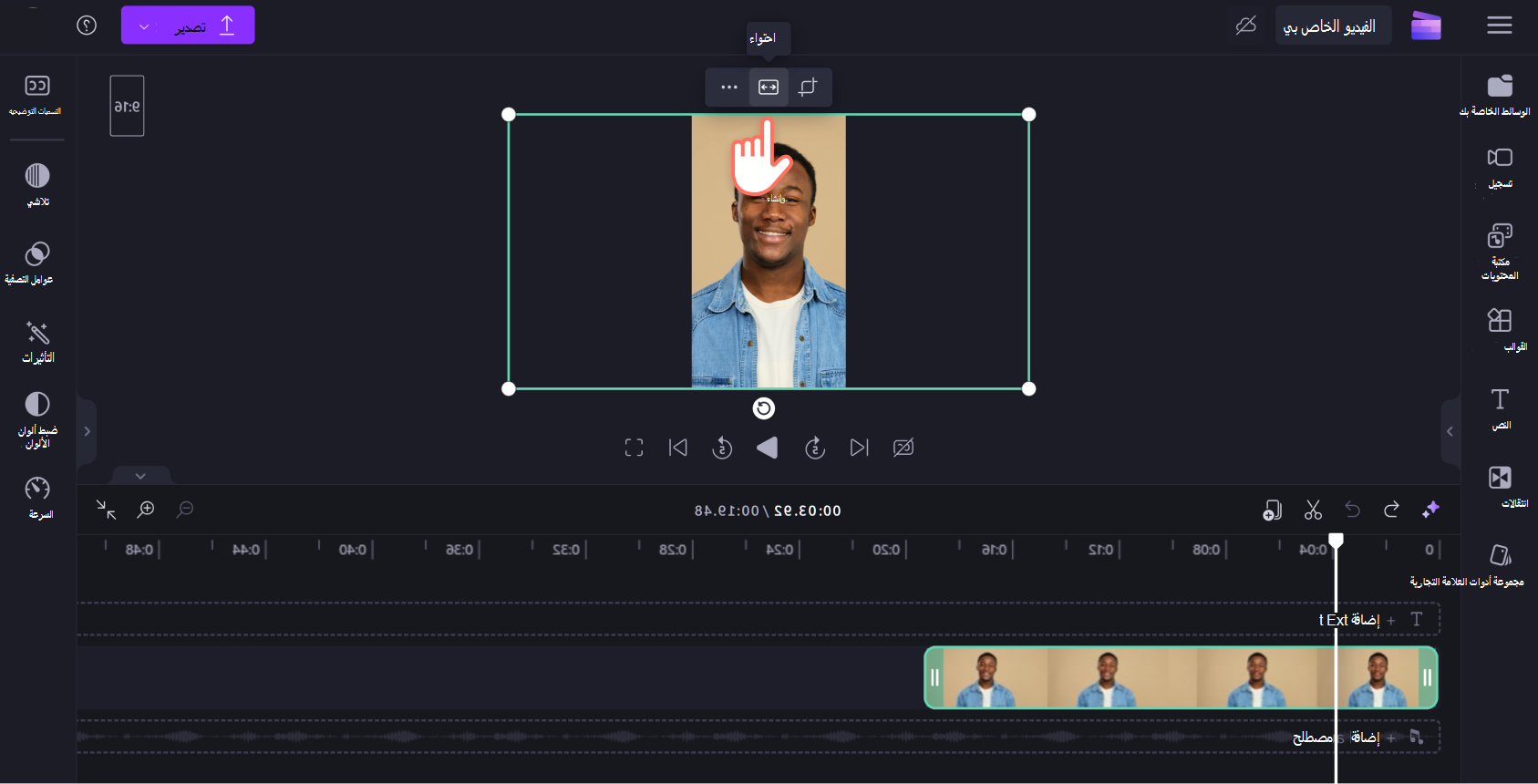1538x784 pixels.
Task: Click the top-left resize handle of the preview
Action: coord(509,114)
